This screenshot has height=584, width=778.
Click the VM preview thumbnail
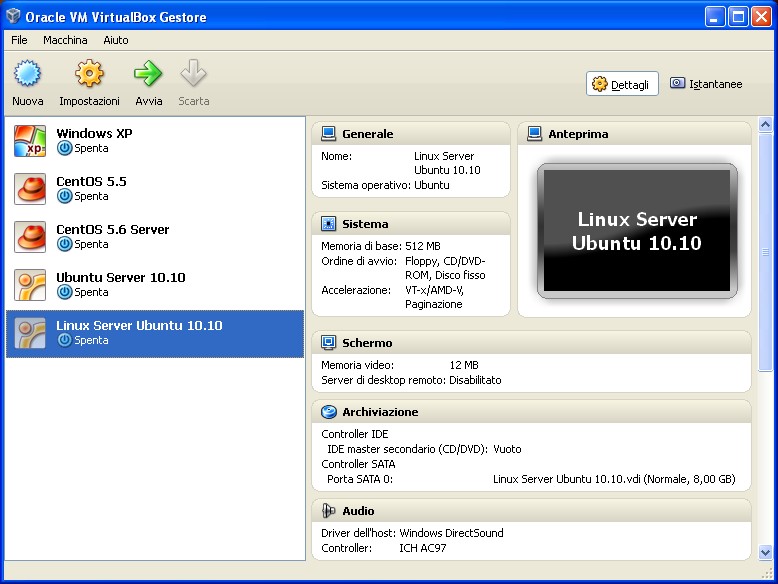click(x=637, y=231)
